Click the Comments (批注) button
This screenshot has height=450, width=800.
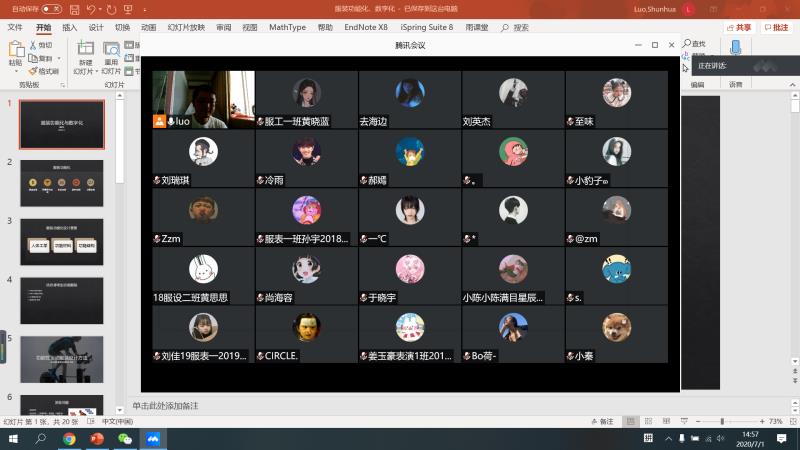pos(778,28)
